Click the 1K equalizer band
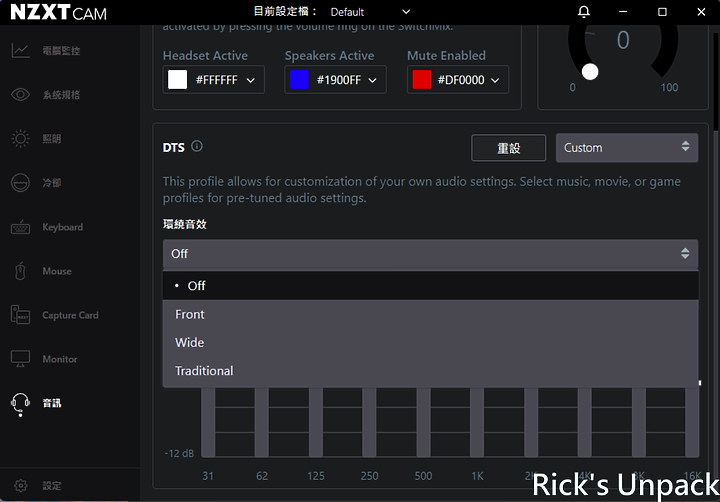The height and width of the screenshot is (502, 720). coord(477,422)
